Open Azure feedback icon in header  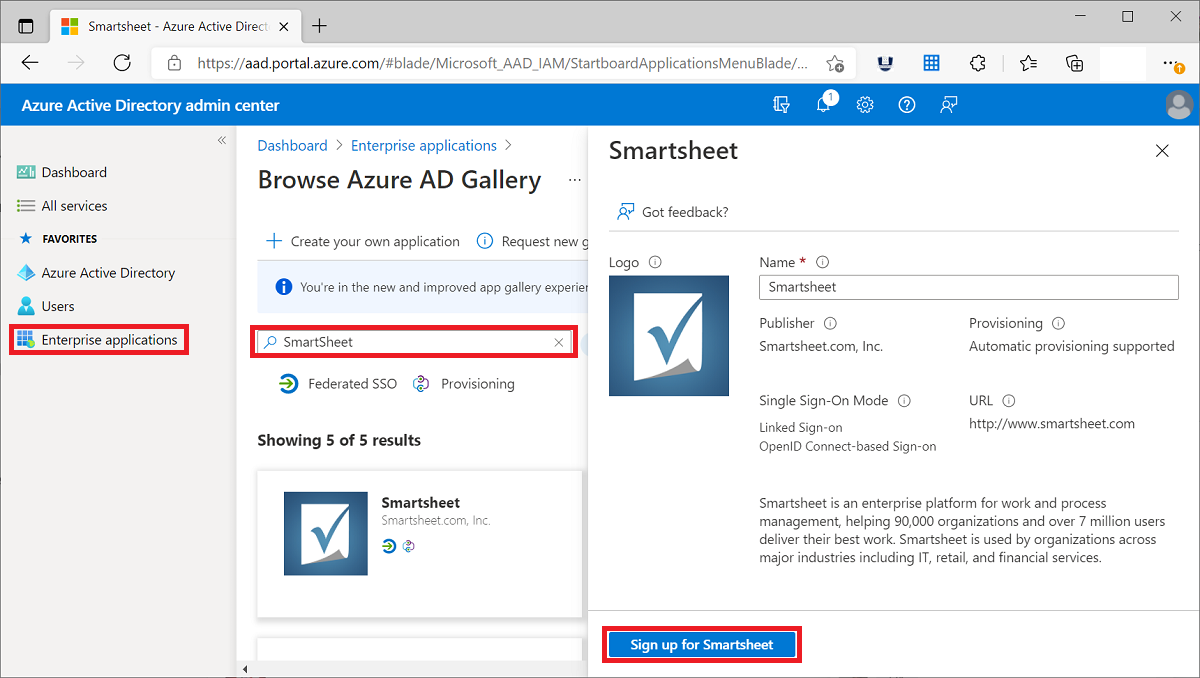tap(949, 105)
